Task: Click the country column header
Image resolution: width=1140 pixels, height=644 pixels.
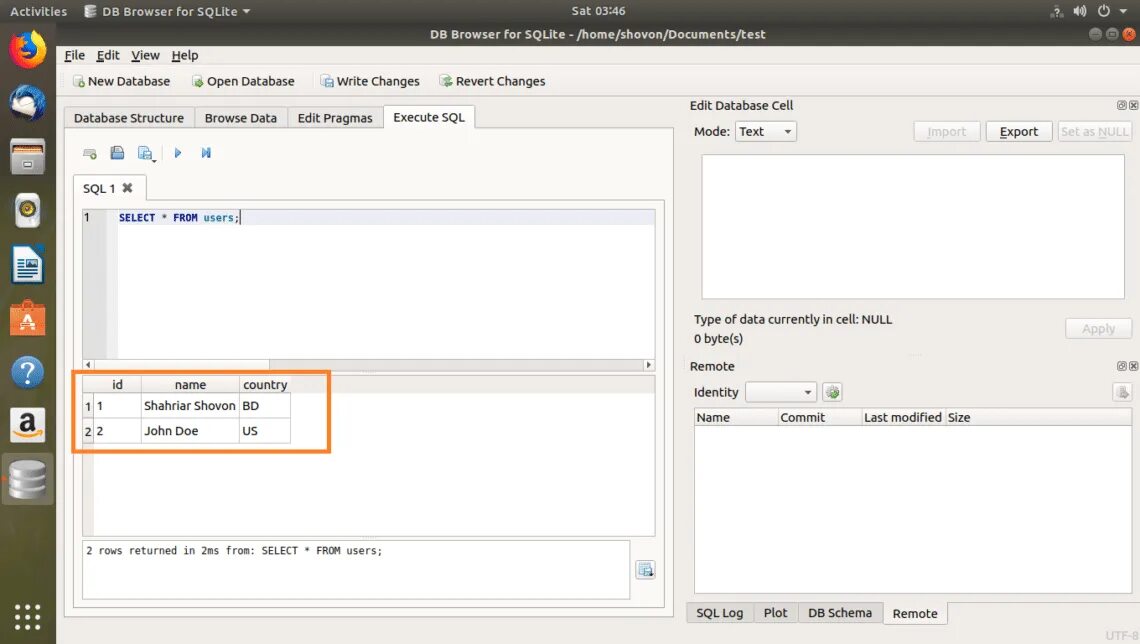Action: click(265, 385)
